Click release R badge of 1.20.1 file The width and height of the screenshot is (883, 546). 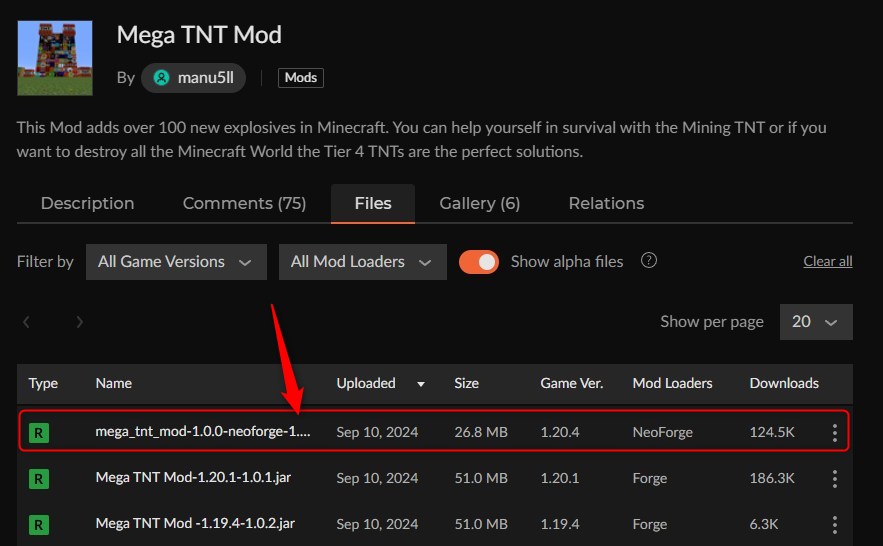tap(39, 479)
